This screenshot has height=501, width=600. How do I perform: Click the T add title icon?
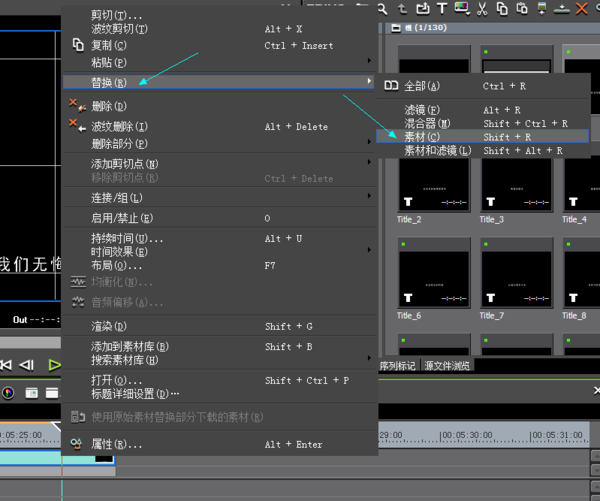coord(442,8)
